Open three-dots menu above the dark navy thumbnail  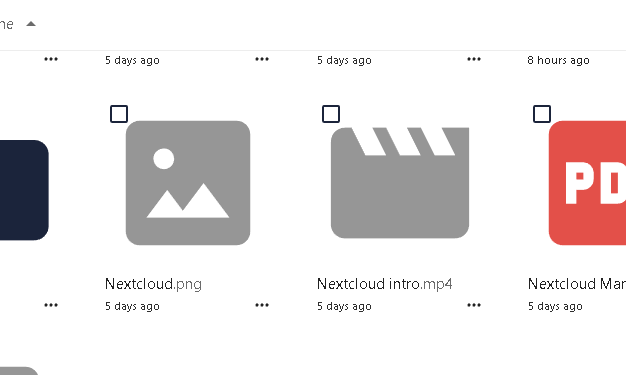(x=51, y=60)
